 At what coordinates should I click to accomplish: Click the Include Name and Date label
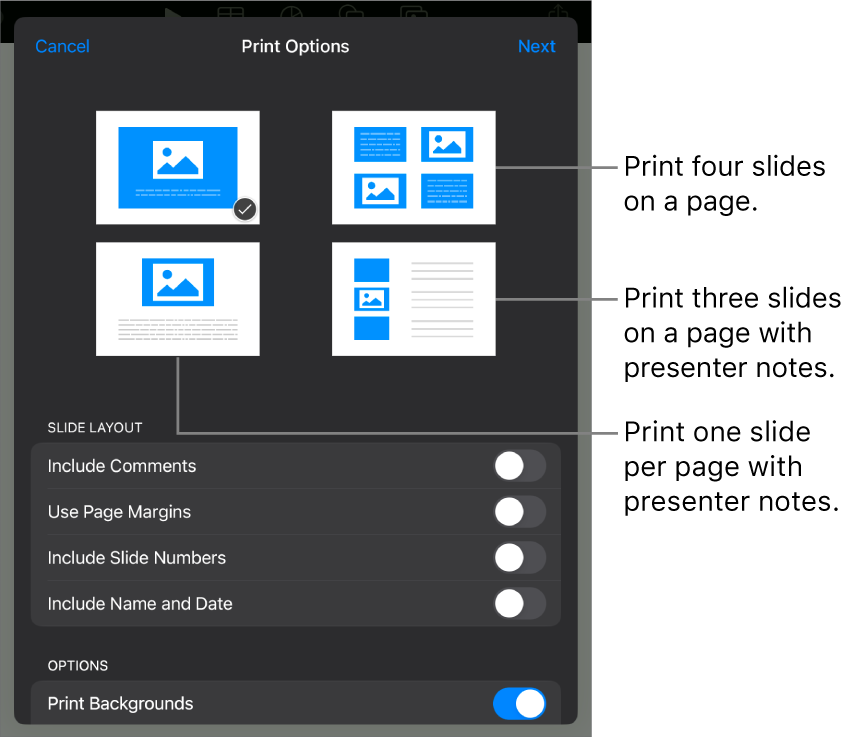pyautogui.click(x=140, y=604)
